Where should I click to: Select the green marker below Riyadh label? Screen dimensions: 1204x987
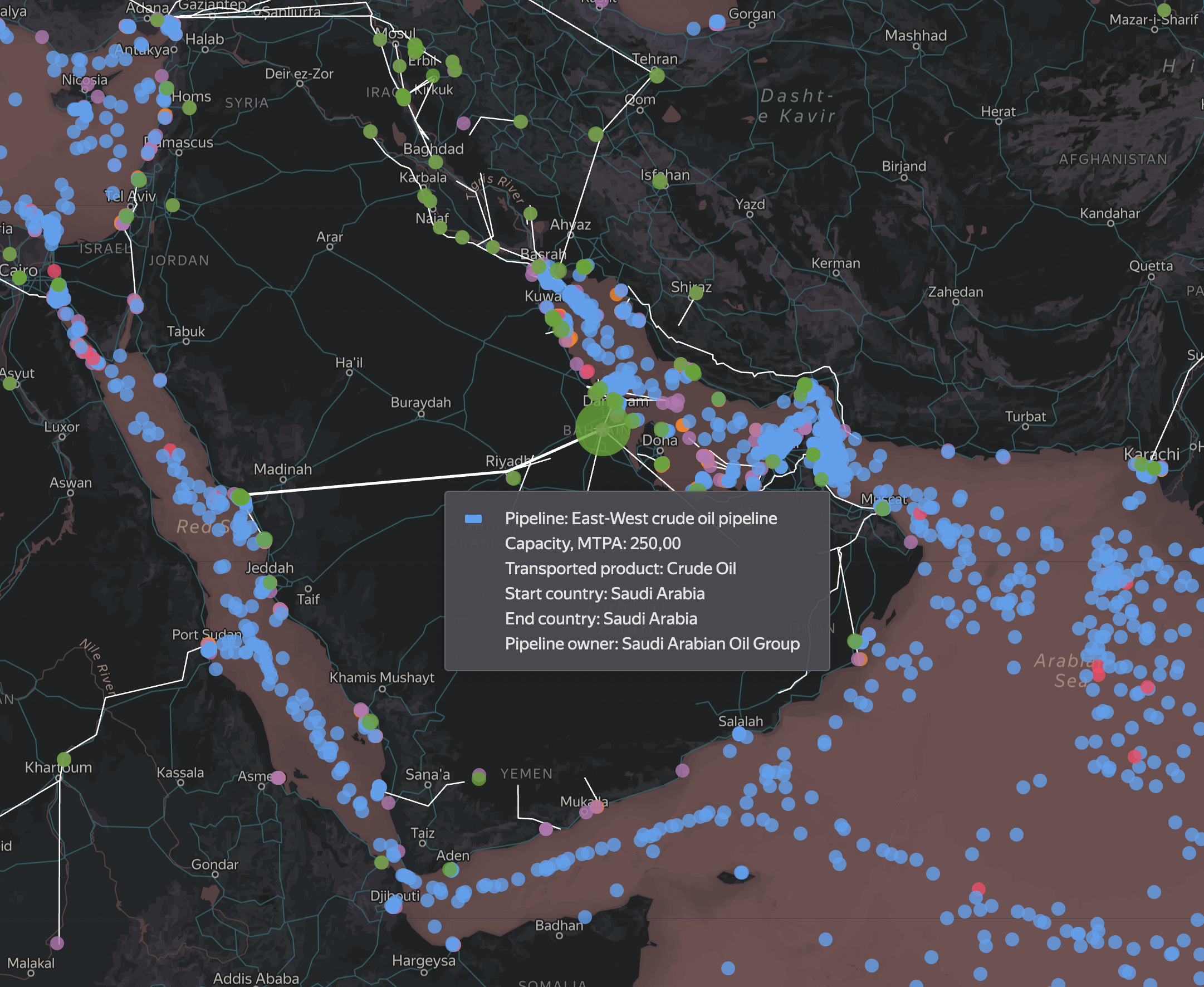(x=513, y=478)
